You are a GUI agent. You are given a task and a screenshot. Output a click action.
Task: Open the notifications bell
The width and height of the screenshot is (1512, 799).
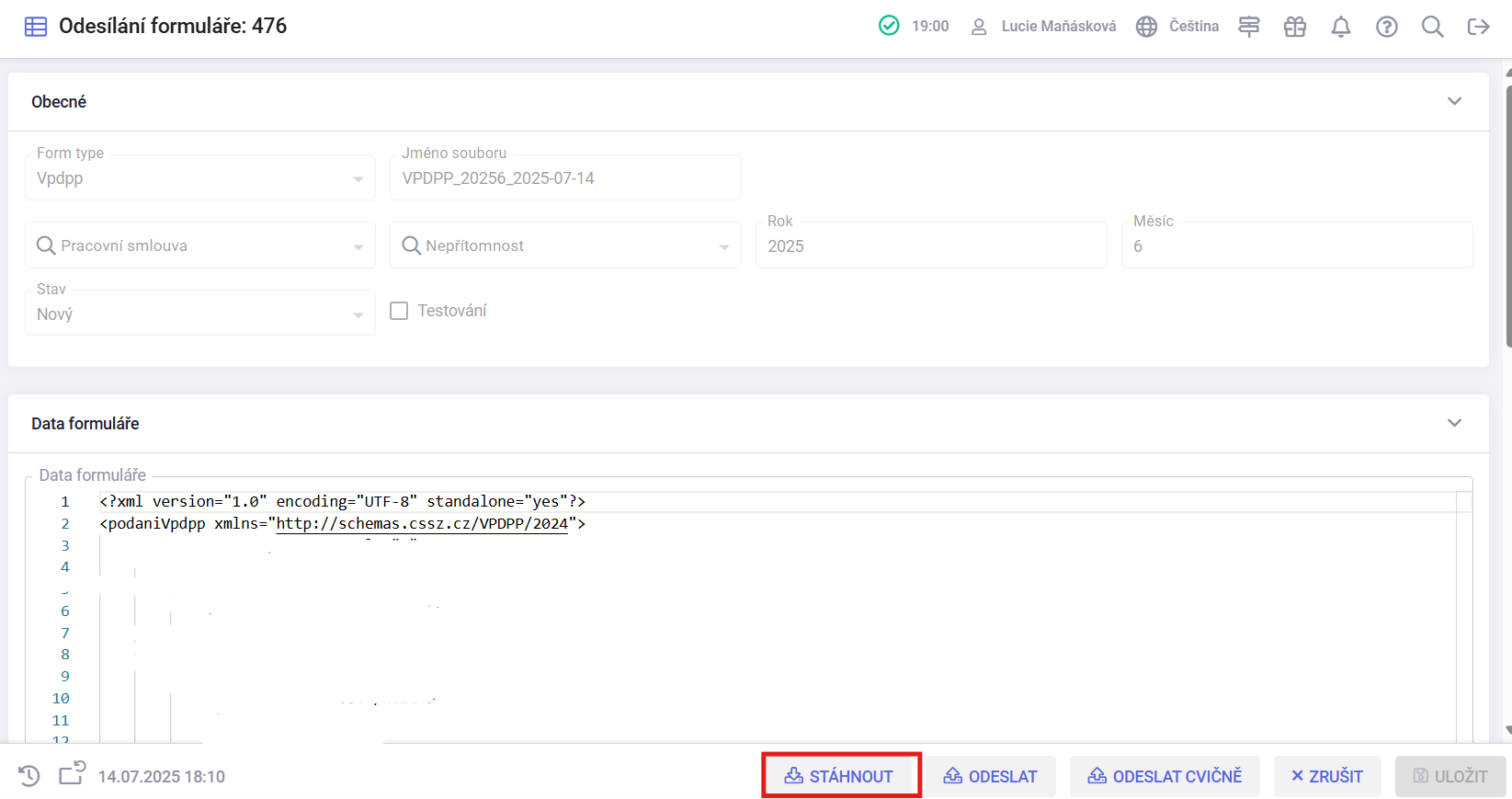point(1340,27)
